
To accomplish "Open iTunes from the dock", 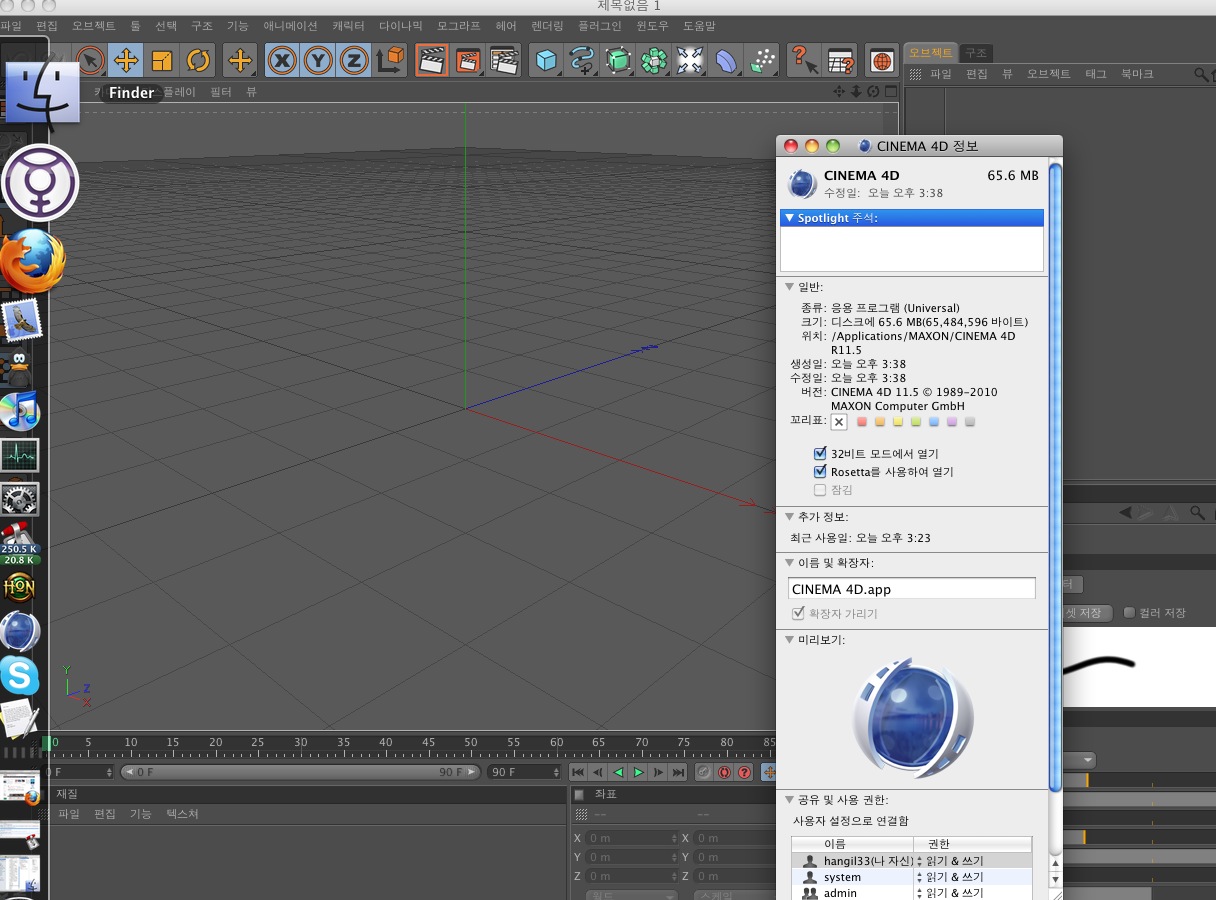I will [19, 411].
